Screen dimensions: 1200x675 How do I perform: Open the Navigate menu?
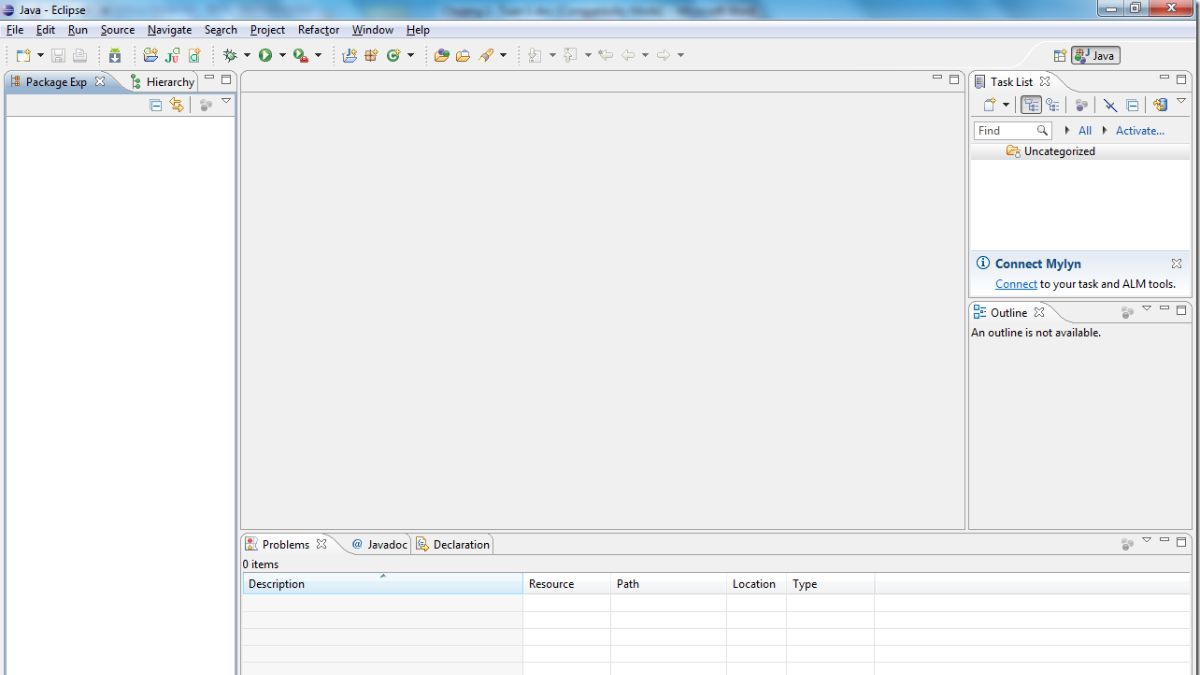pos(169,30)
